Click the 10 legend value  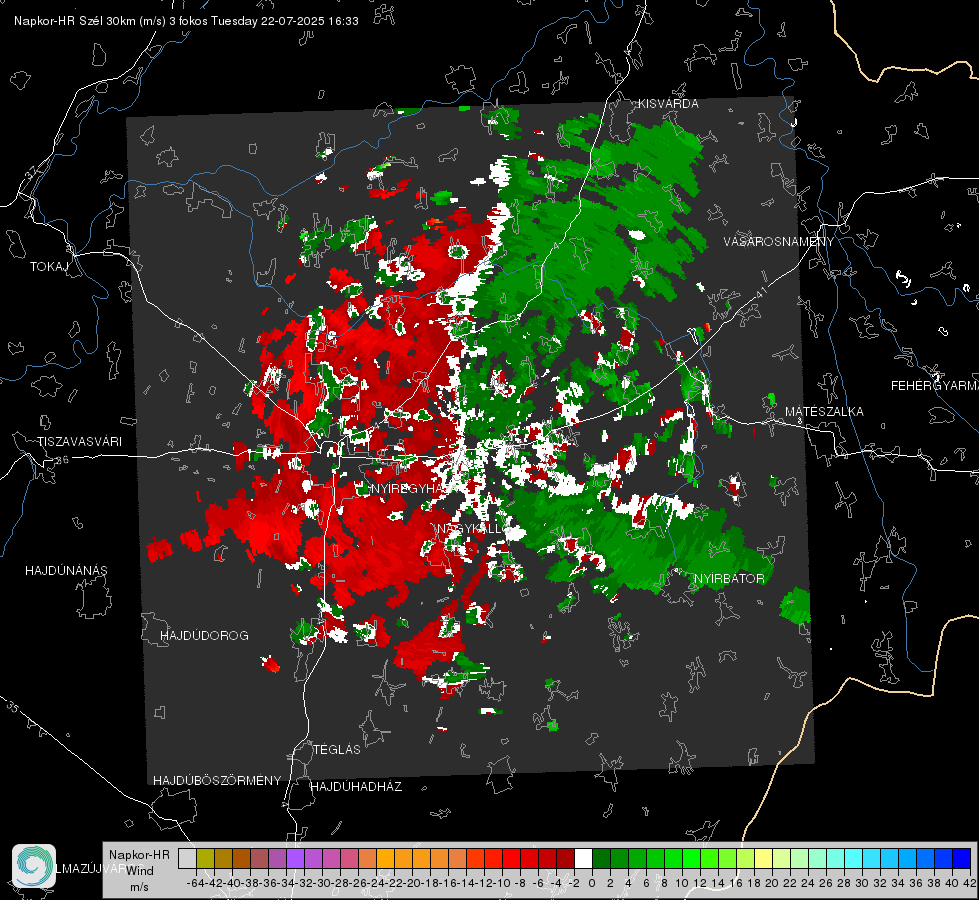pyautogui.click(x=682, y=883)
